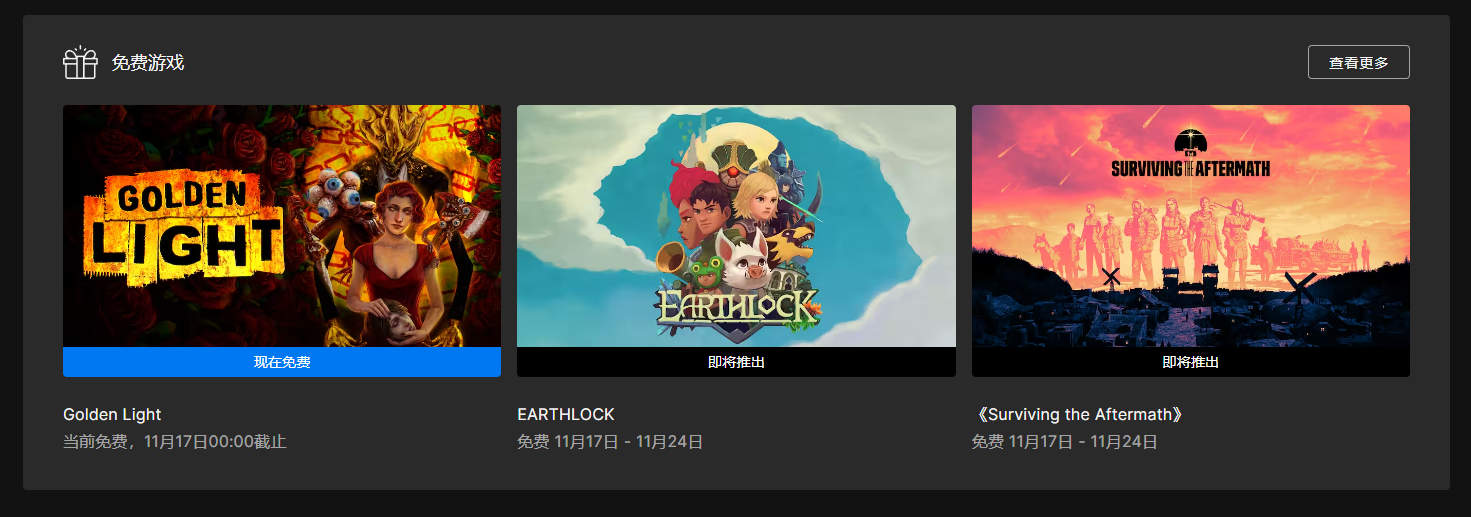This screenshot has height=517, width=1471.
Task: Open the 查看更多 button
Action: pyautogui.click(x=1358, y=62)
